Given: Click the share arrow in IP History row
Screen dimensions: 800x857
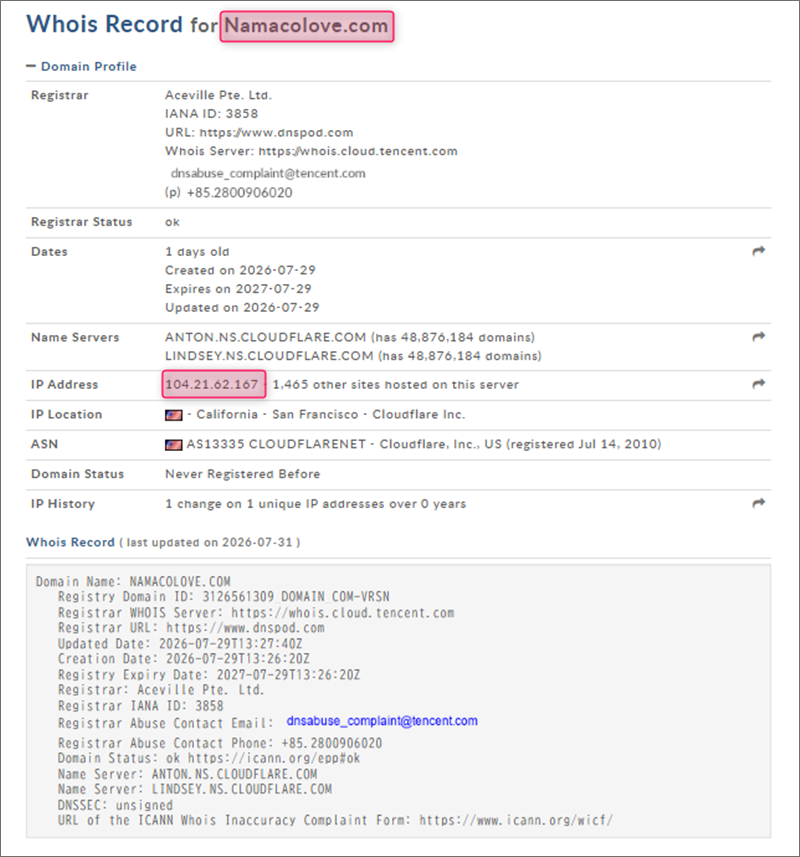Looking at the screenshot, I should coord(758,503).
